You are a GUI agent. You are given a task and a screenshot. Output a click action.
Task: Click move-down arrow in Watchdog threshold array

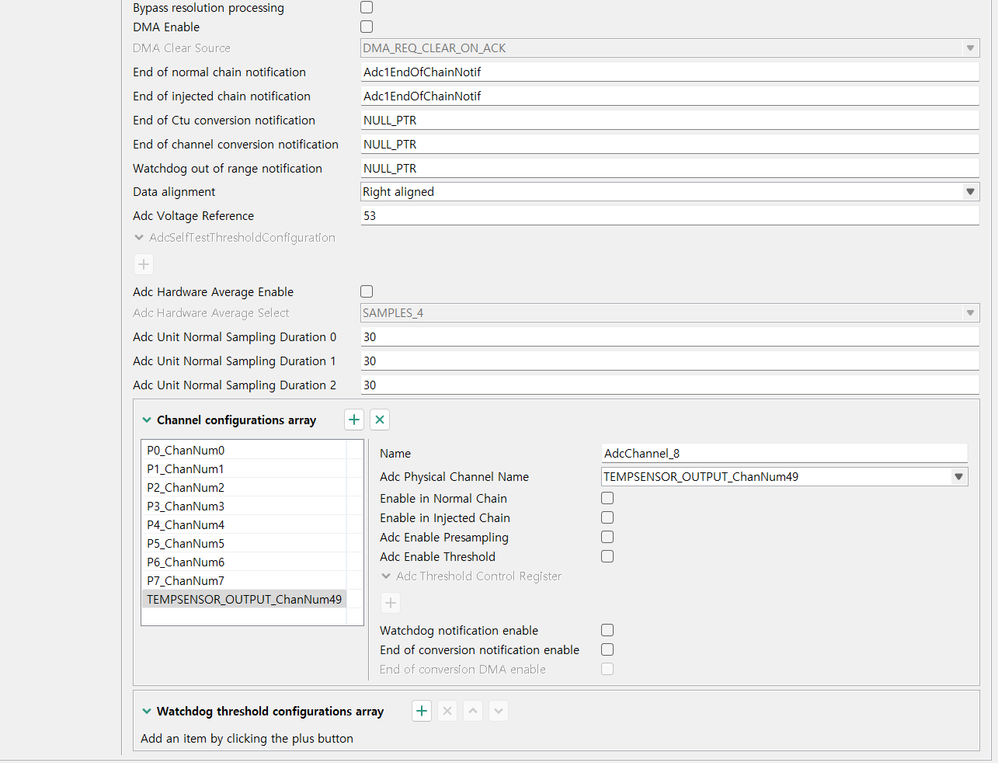tap(498, 711)
